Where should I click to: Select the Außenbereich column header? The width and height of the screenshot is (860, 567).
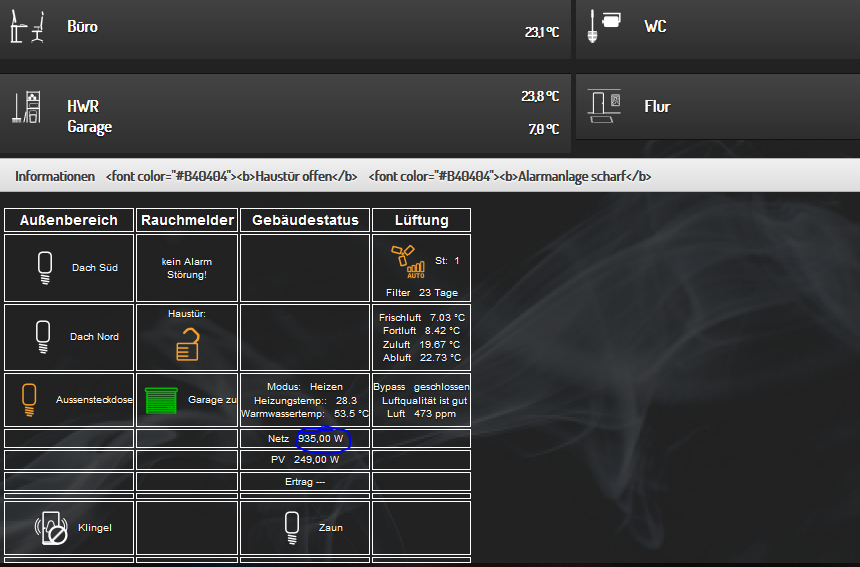click(x=69, y=220)
